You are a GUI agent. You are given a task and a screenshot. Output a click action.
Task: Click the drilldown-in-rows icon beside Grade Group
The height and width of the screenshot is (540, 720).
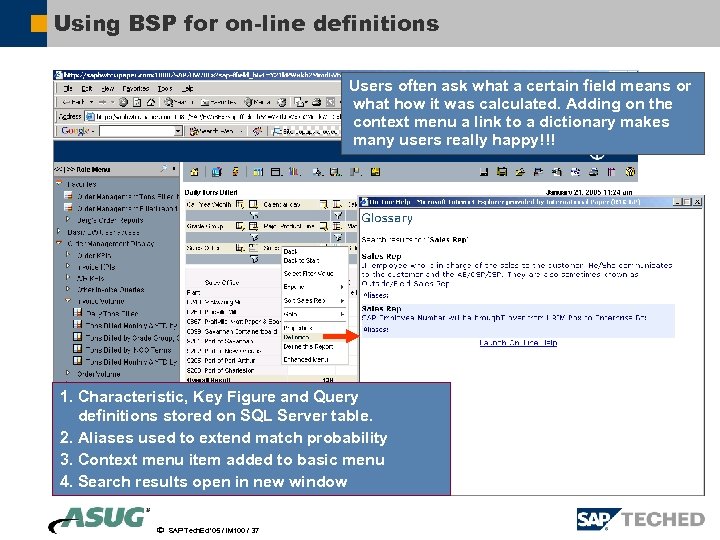[240, 226]
